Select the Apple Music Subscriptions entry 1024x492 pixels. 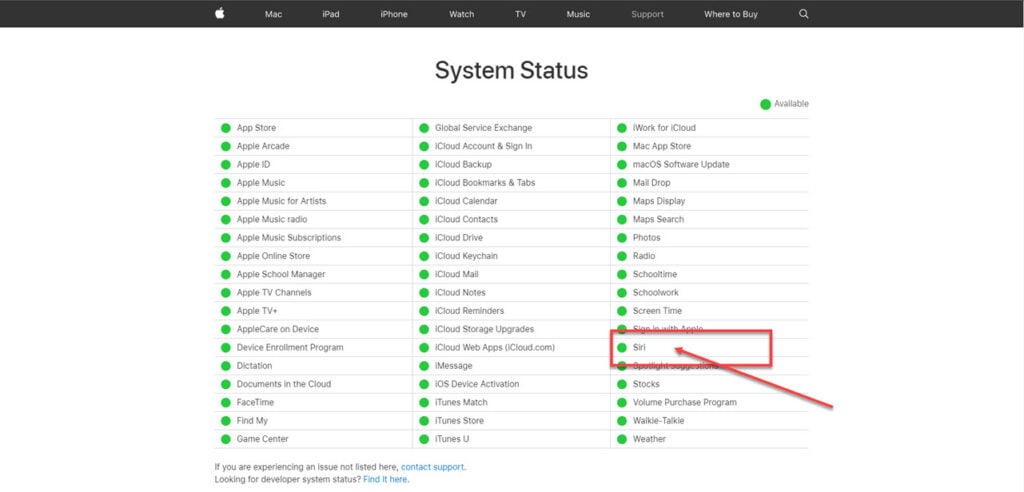tap(289, 238)
